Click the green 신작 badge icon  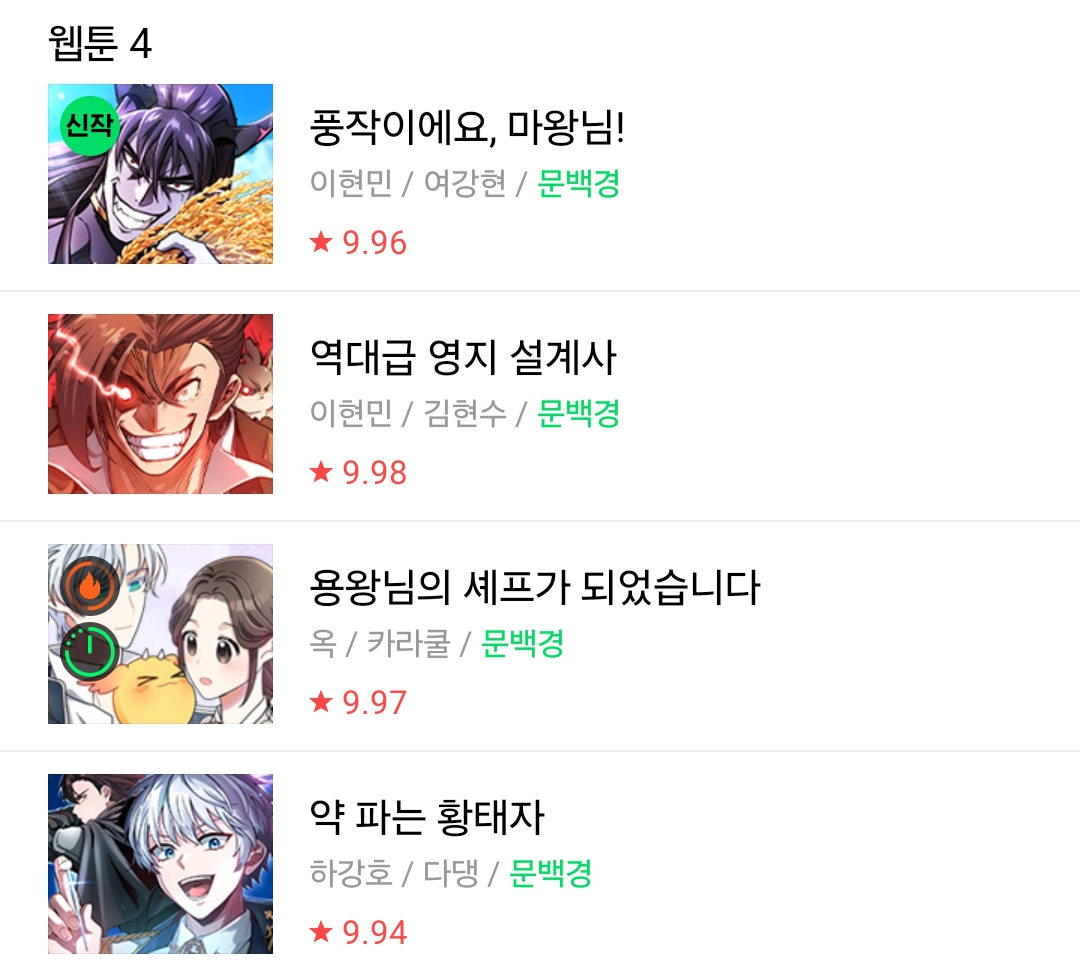tap(89, 125)
